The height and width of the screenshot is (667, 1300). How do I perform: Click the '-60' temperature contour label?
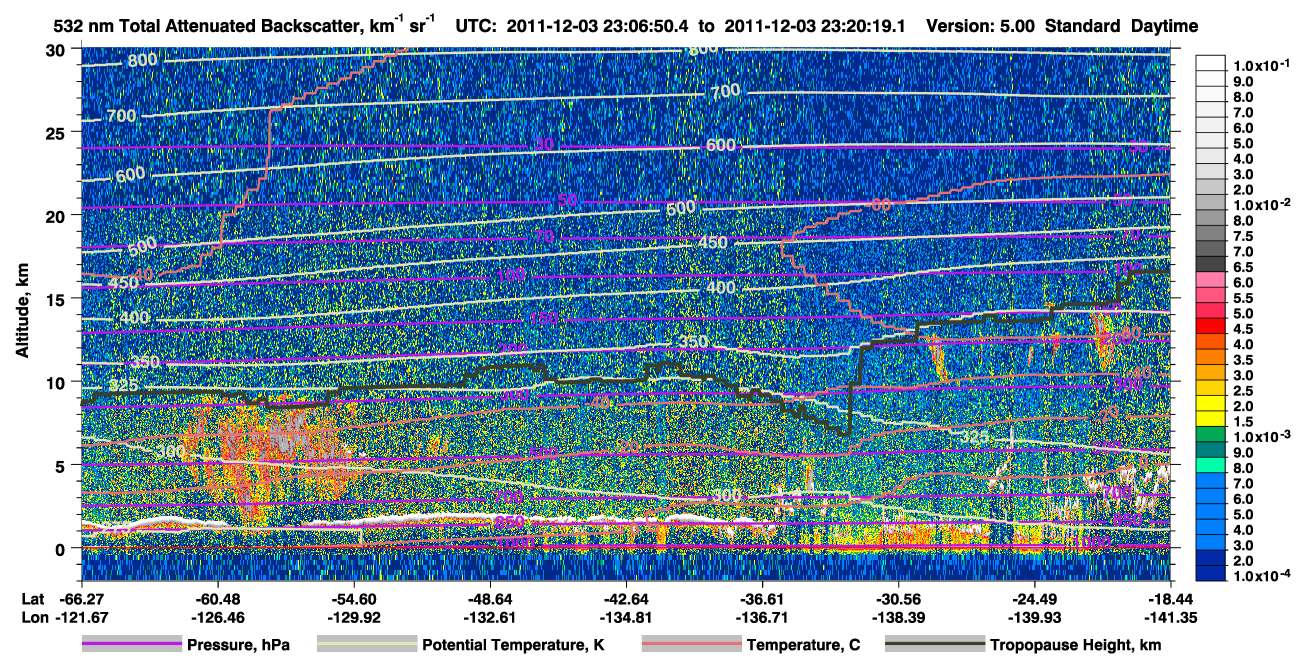[x=879, y=206]
